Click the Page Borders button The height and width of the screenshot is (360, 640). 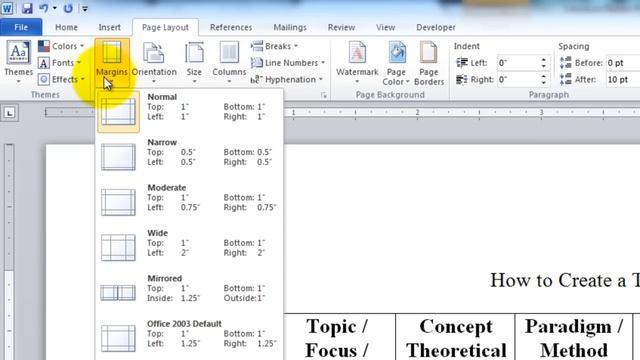click(x=429, y=63)
